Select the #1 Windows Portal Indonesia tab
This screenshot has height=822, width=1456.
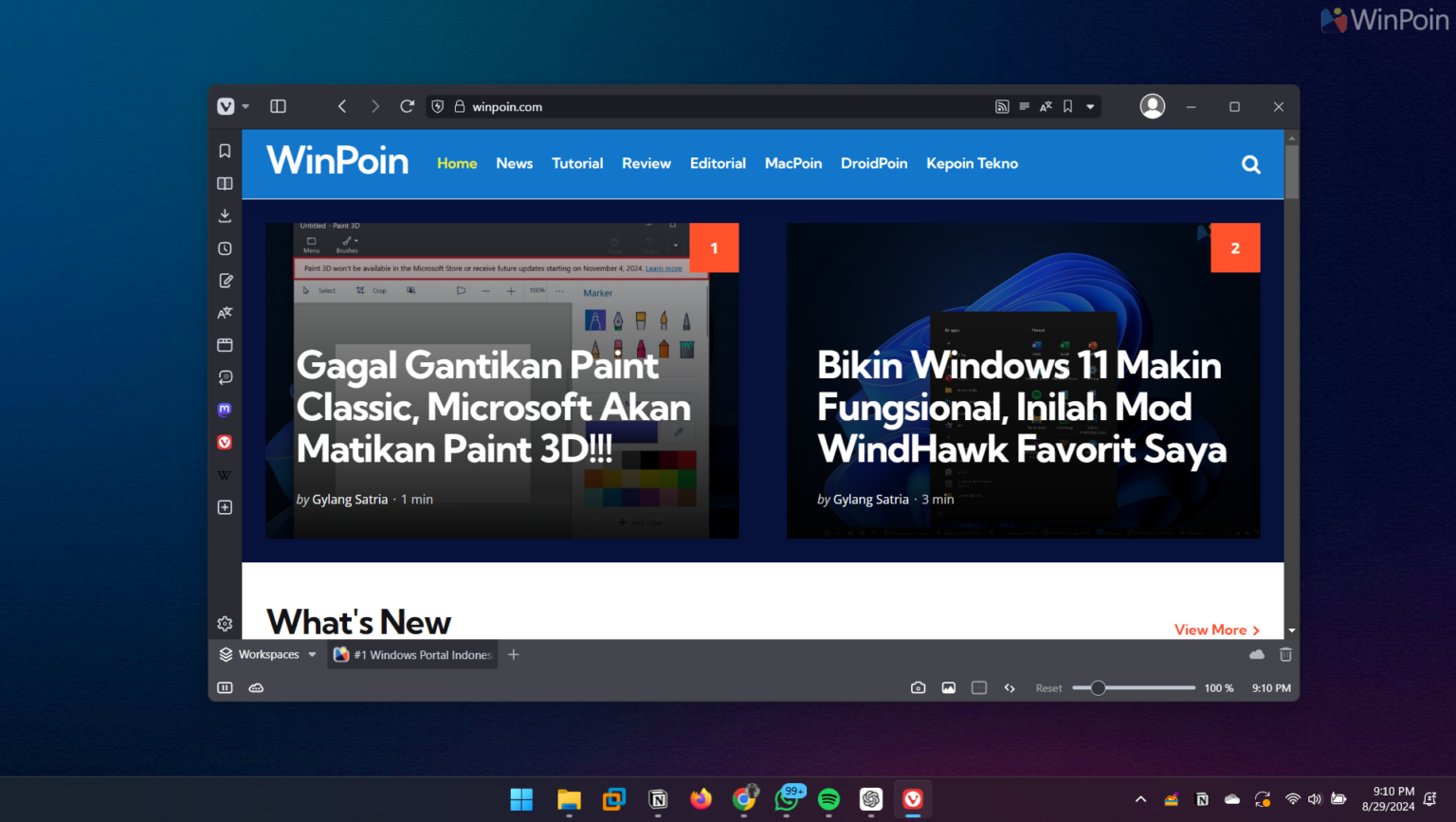[x=412, y=654]
